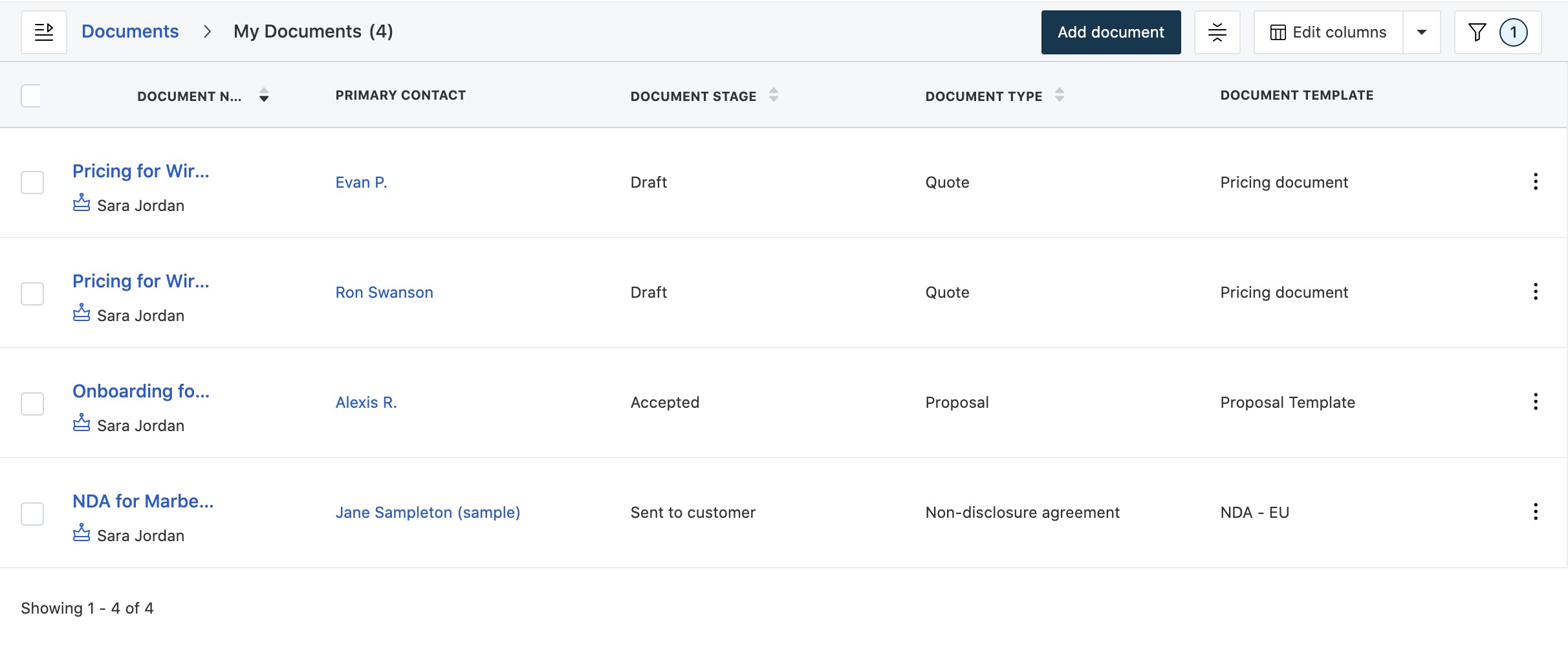Open NDA for Marbe... document

[143, 501]
